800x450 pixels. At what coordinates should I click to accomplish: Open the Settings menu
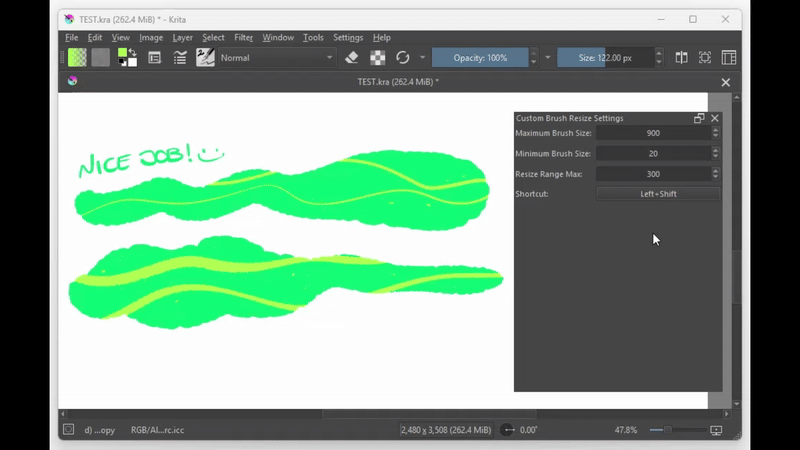coord(348,38)
